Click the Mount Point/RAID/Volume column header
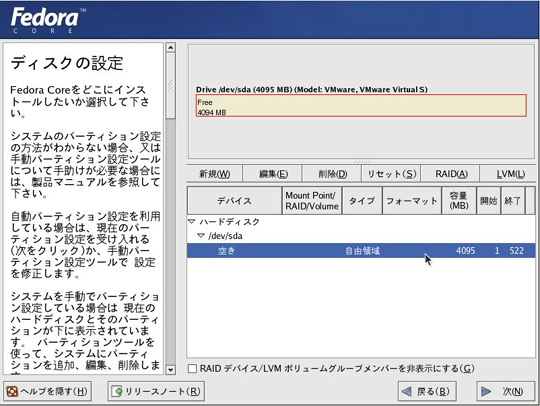 coord(312,201)
